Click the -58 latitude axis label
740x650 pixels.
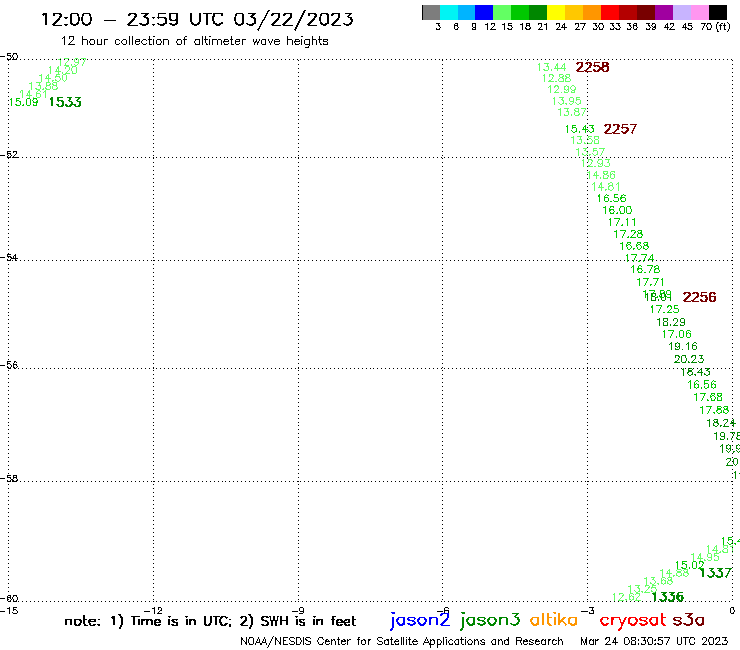9,478
